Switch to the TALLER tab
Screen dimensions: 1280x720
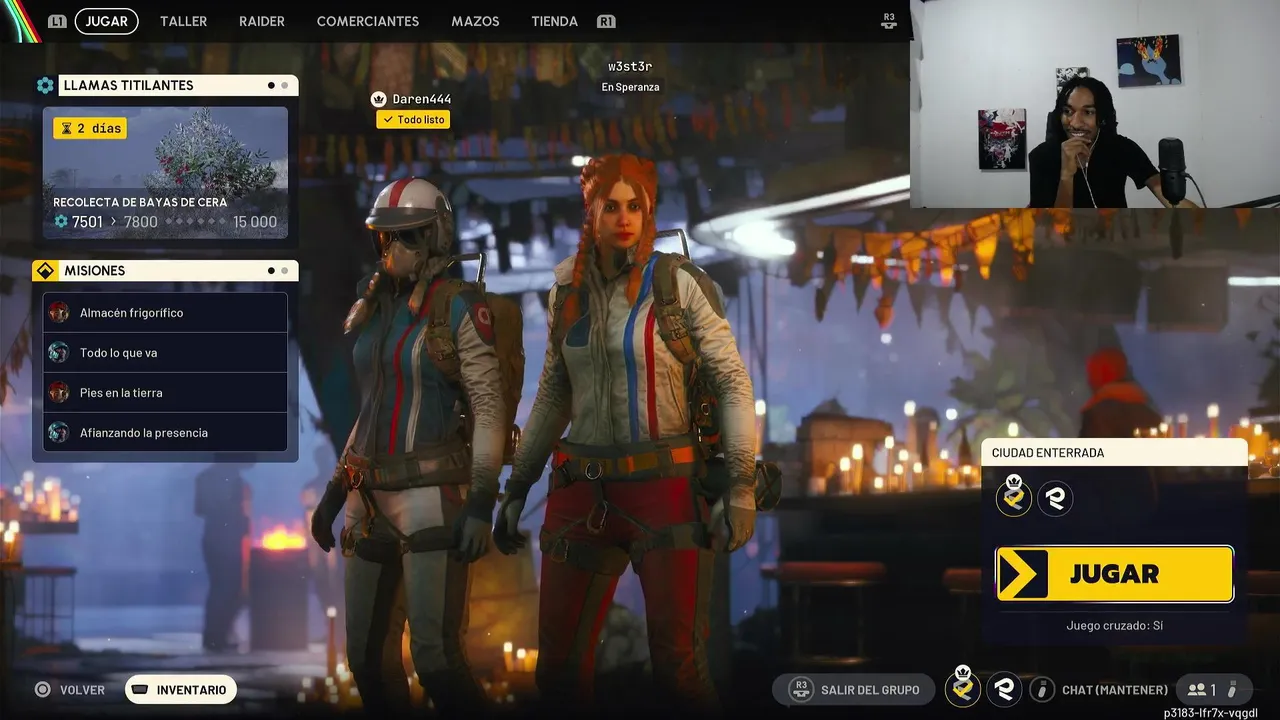pos(184,21)
